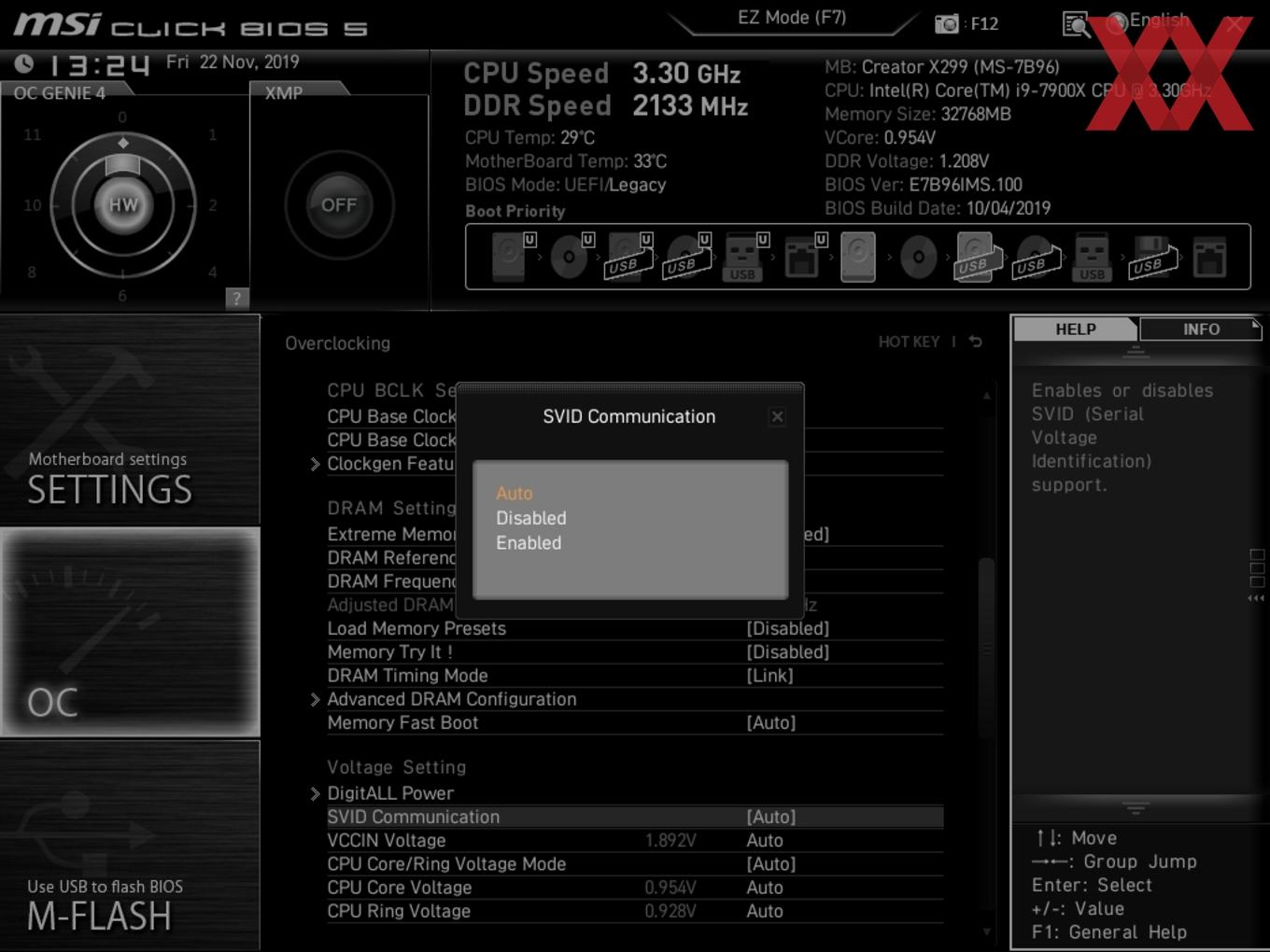Select the legacy network boot device icon
Screen dimensions: 1270x952
point(1209,258)
